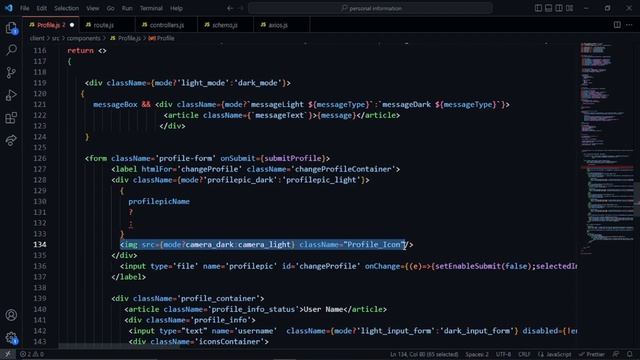Go back with the navigation arrow
The height and width of the screenshot is (360, 640).
[230, 8]
